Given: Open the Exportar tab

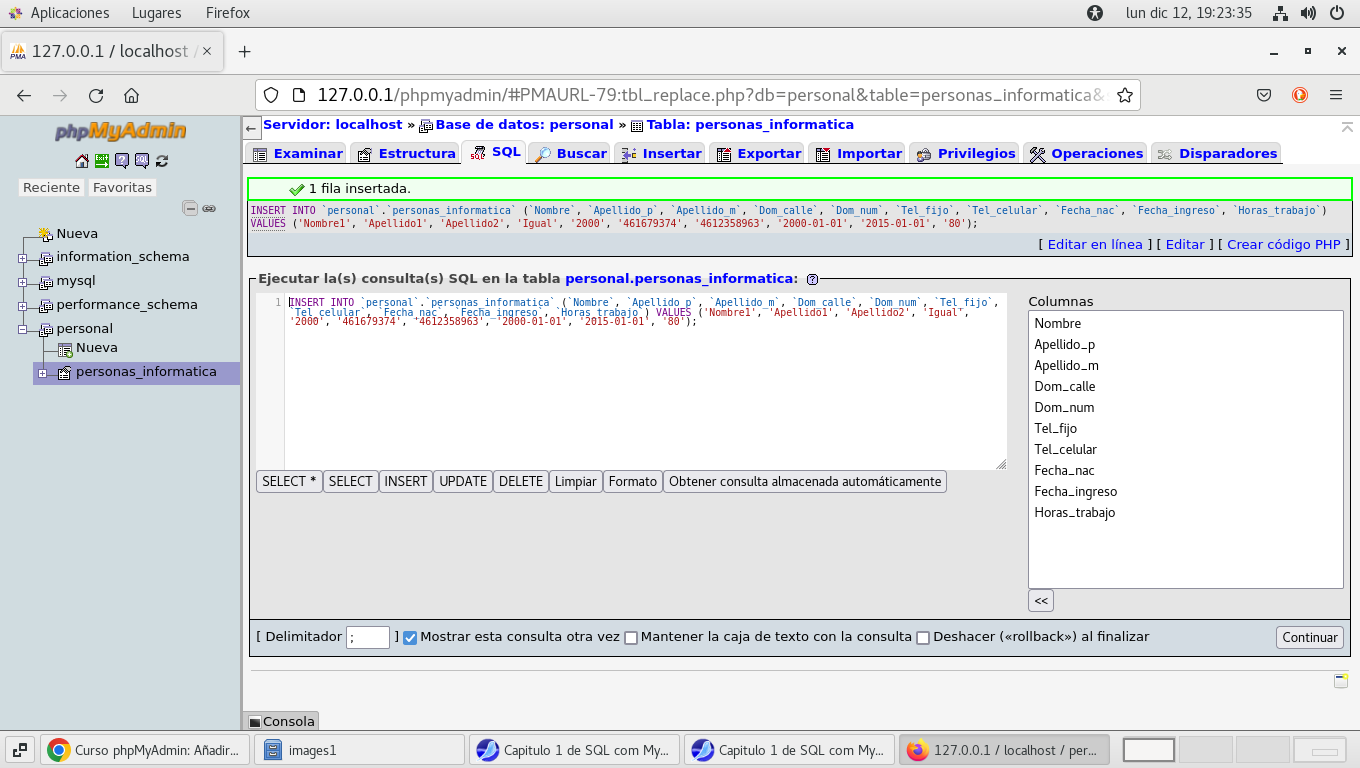Looking at the screenshot, I should pos(759,153).
